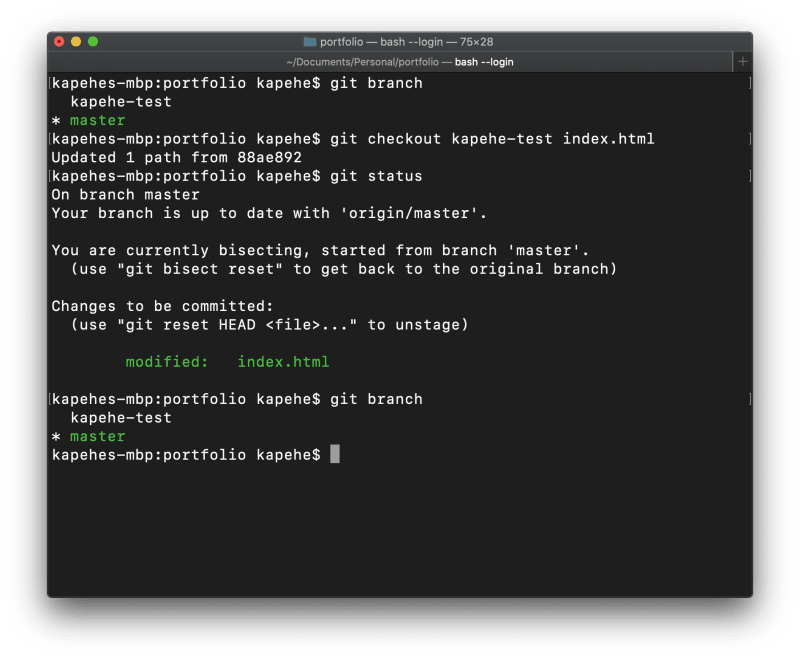
Task: Open a new tab with plus button
Action: click(x=742, y=62)
